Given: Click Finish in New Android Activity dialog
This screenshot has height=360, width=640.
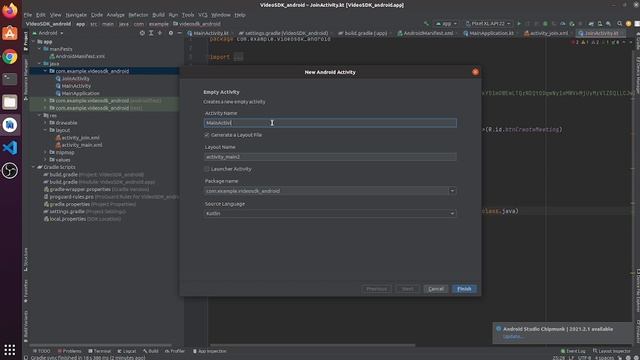Looking at the screenshot, I should pyautogui.click(x=464, y=289).
